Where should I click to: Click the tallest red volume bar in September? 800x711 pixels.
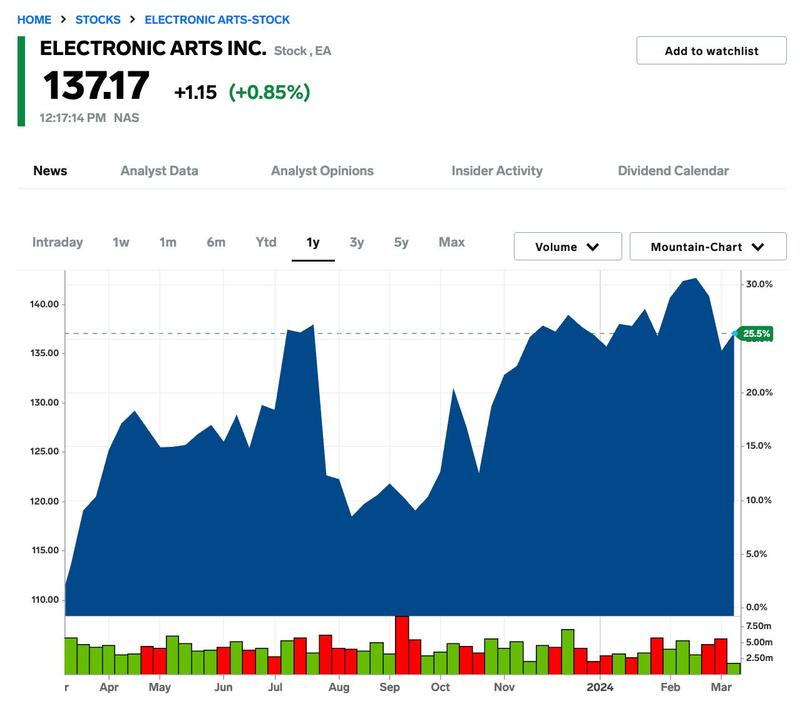(x=402, y=645)
